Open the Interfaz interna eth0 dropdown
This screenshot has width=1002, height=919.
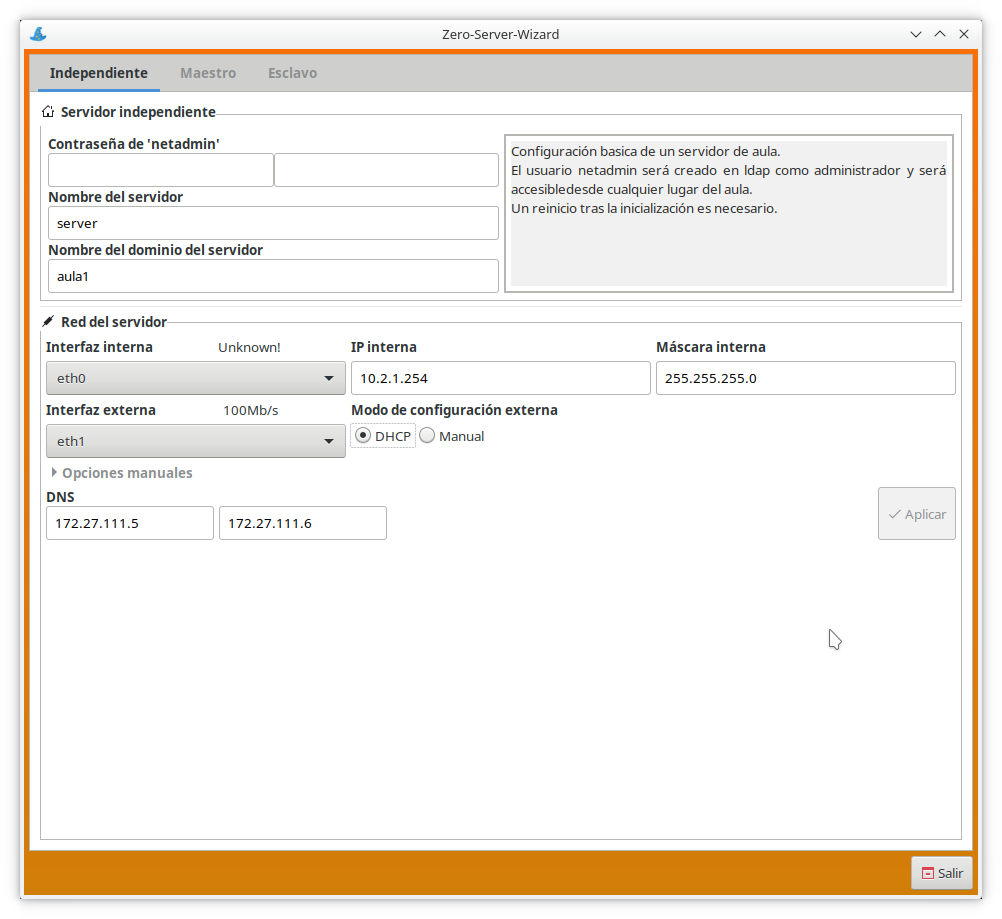click(196, 379)
